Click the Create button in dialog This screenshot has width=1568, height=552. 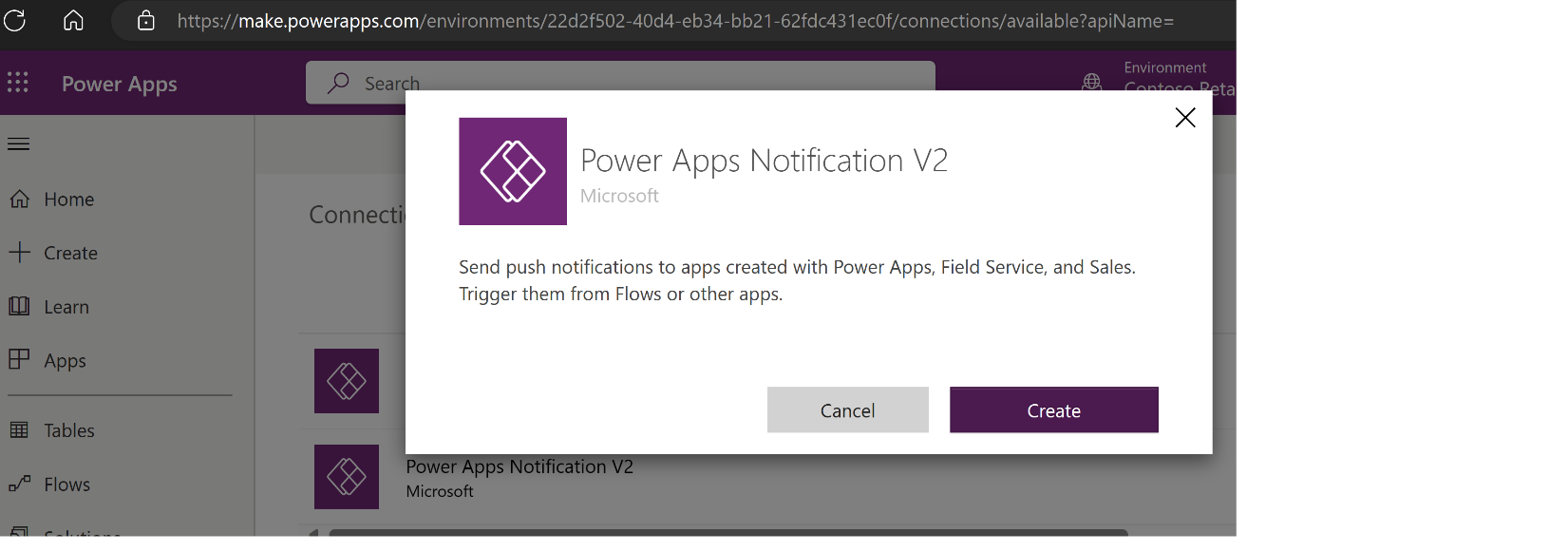click(x=1053, y=409)
